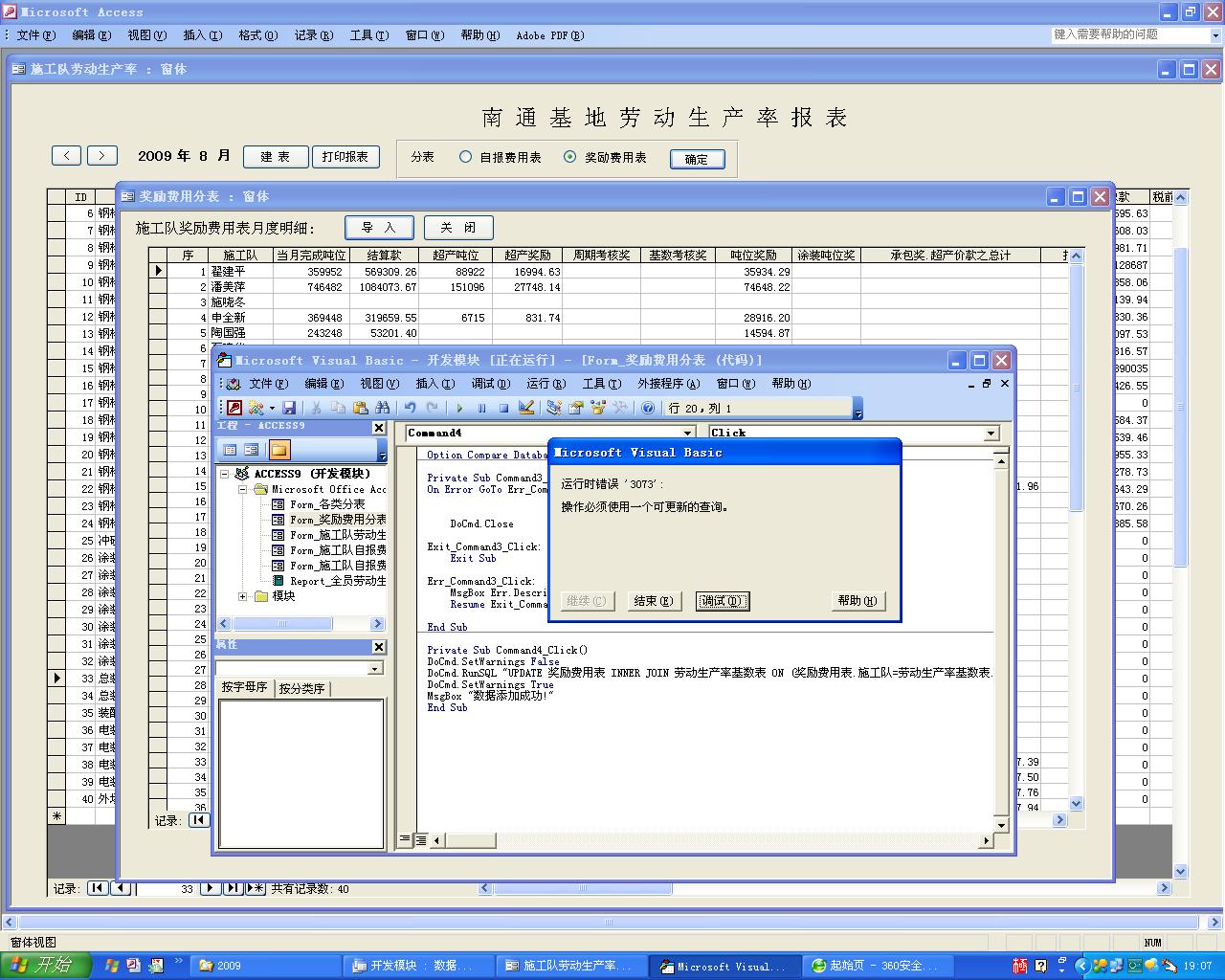This screenshot has height=980, width=1225.
Task: Open Object Browser icon in VBA toolbar
Action: tap(598, 408)
